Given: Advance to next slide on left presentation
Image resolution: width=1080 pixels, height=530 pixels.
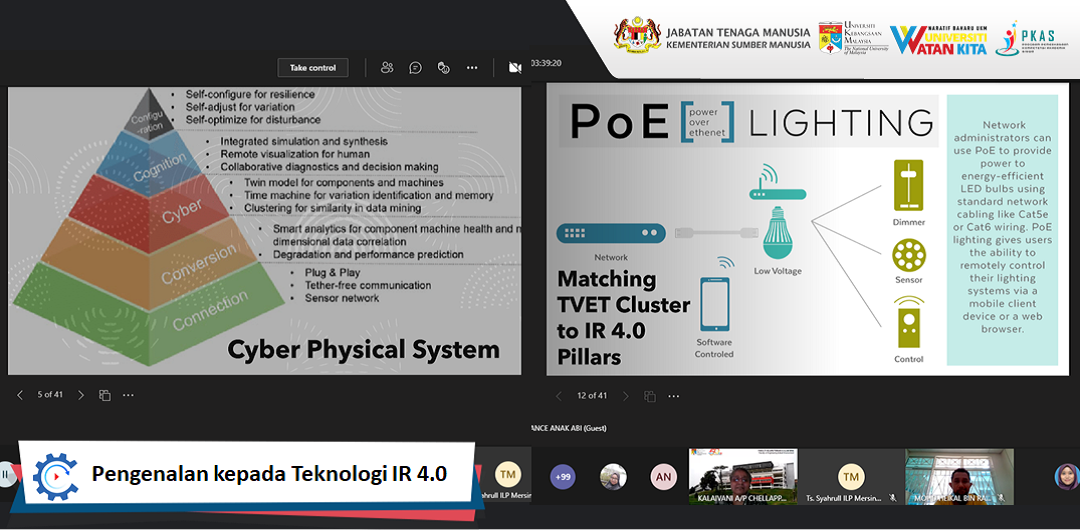Looking at the screenshot, I should [x=81, y=395].
